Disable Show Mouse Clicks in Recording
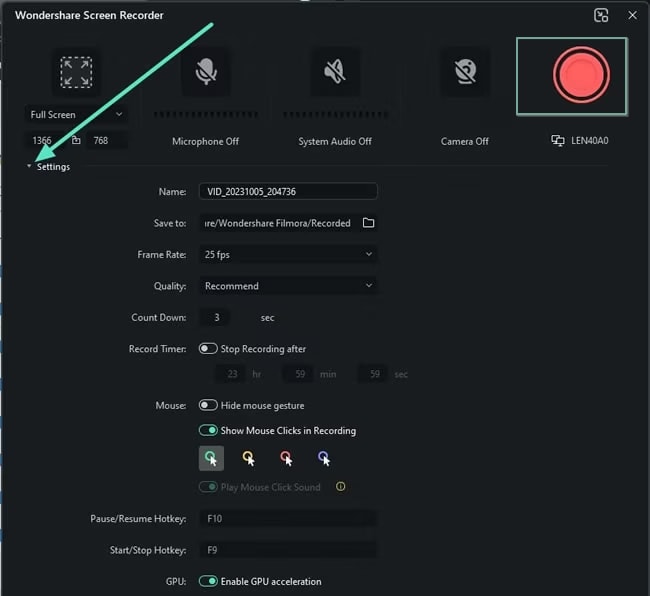 point(208,430)
